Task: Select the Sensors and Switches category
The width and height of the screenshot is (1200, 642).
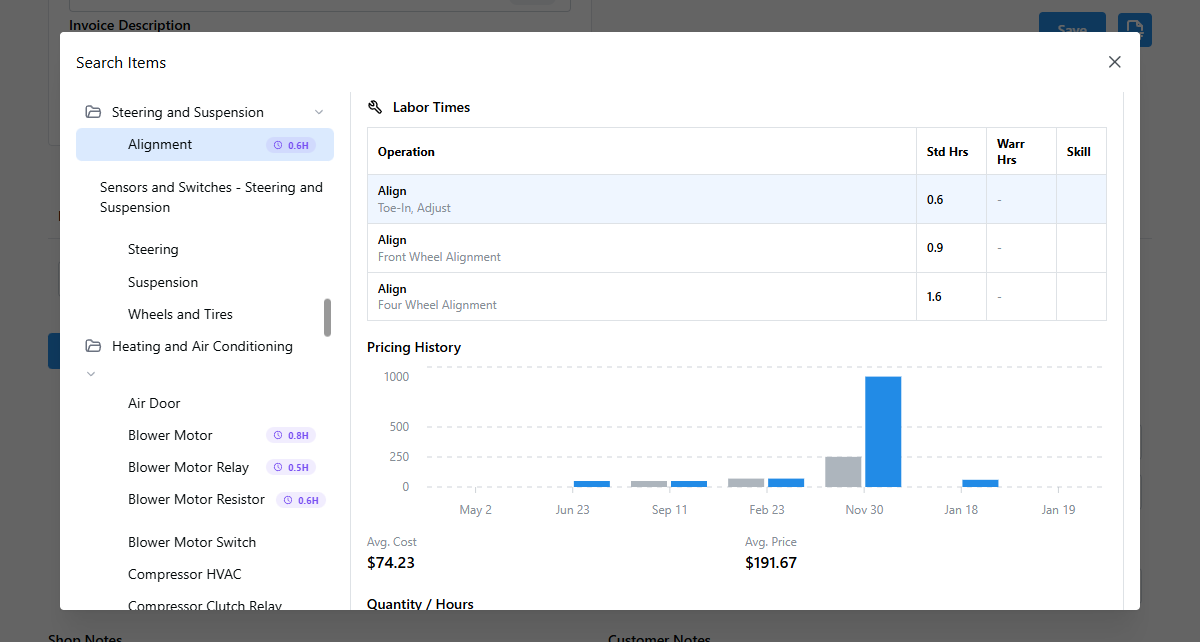Action: 210,197
